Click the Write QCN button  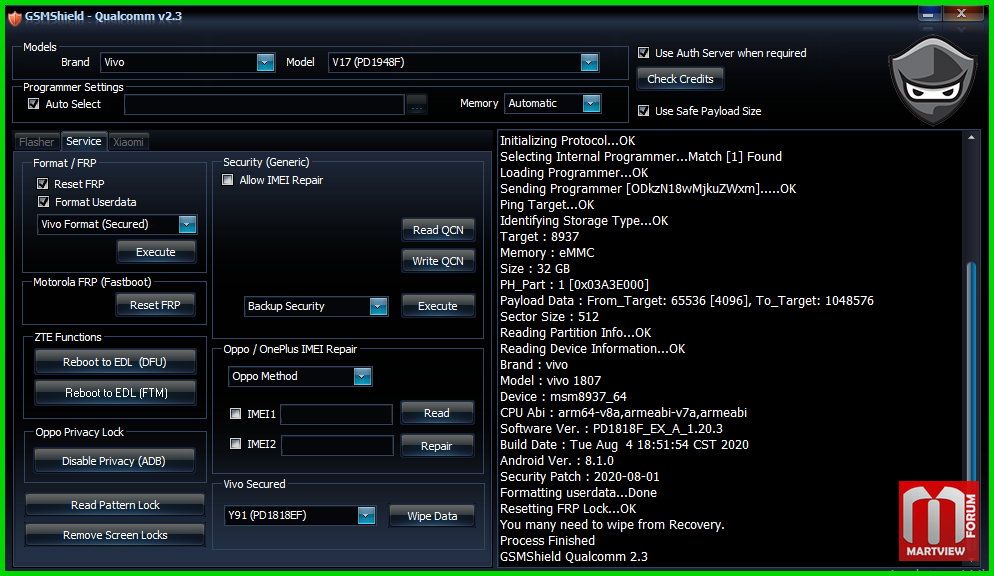coord(438,260)
